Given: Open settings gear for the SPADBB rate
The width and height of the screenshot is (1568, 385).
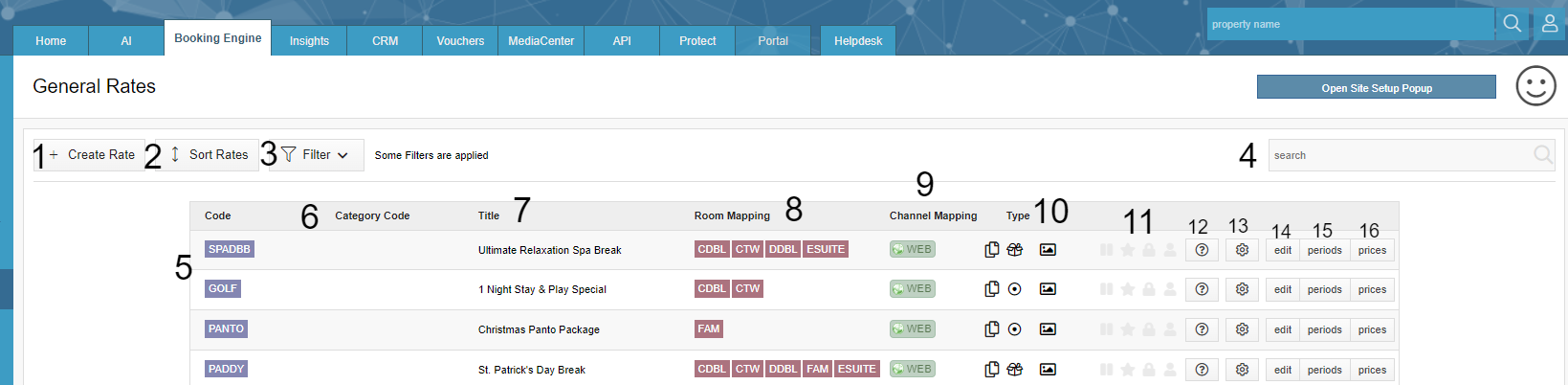Looking at the screenshot, I should [1242, 250].
